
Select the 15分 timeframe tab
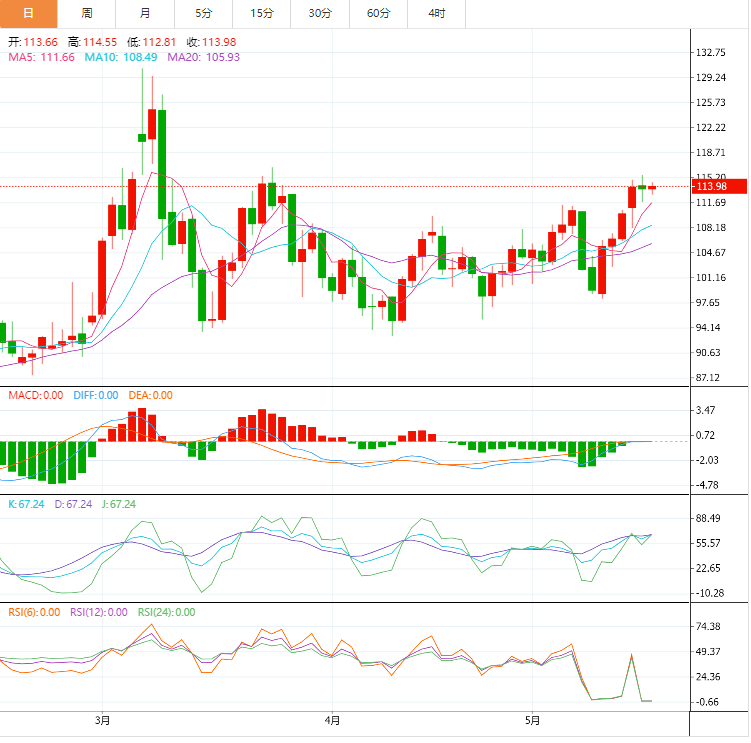pos(262,13)
